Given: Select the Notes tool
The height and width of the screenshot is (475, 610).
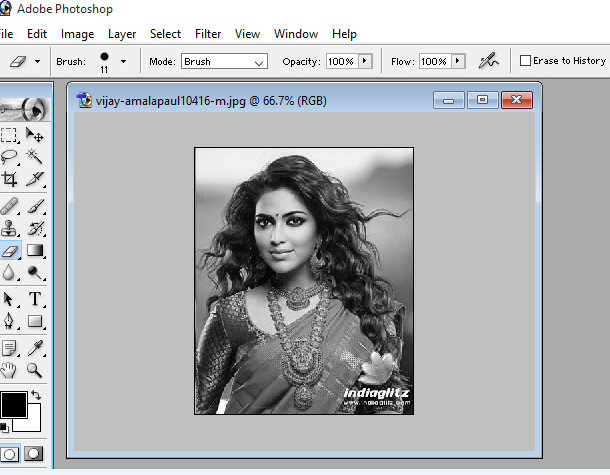Looking at the screenshot, I should pyautogui.click(x=9, y=348).
